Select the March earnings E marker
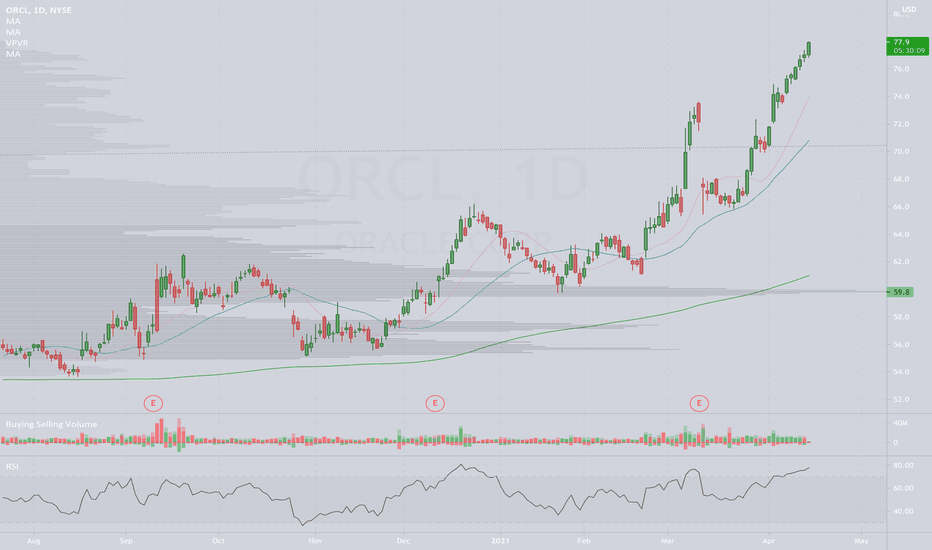 (699, 403)
